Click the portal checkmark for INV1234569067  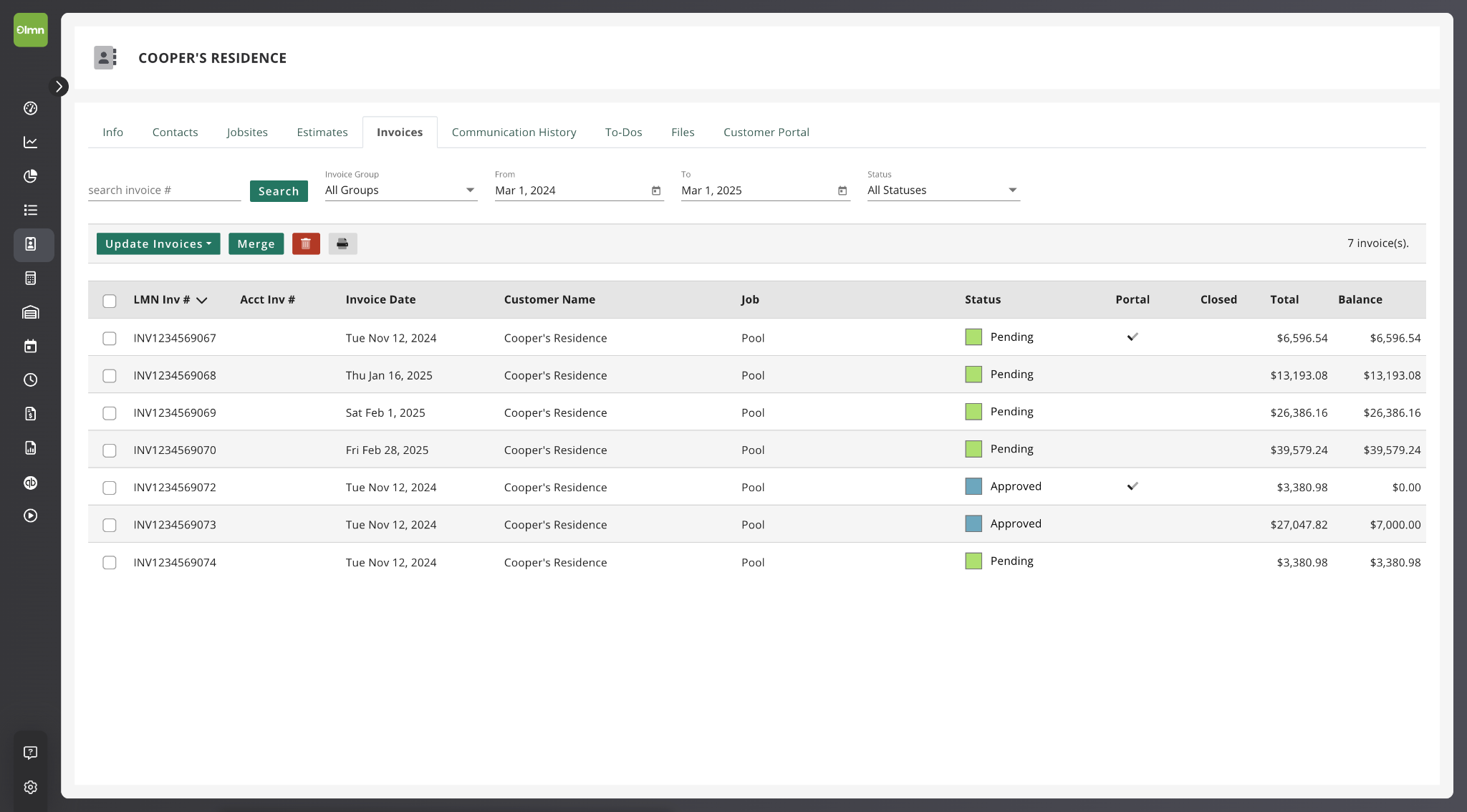point(1132,337)
